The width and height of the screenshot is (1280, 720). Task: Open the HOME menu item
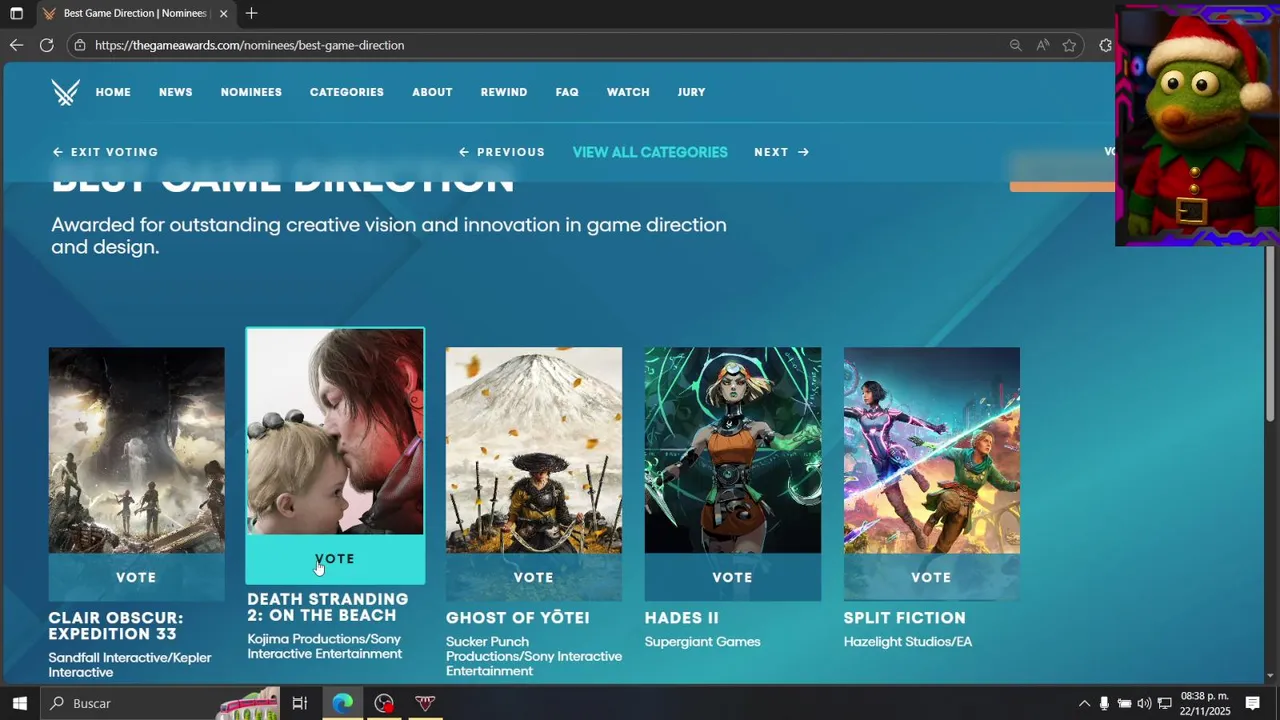(x=113, y=92)
